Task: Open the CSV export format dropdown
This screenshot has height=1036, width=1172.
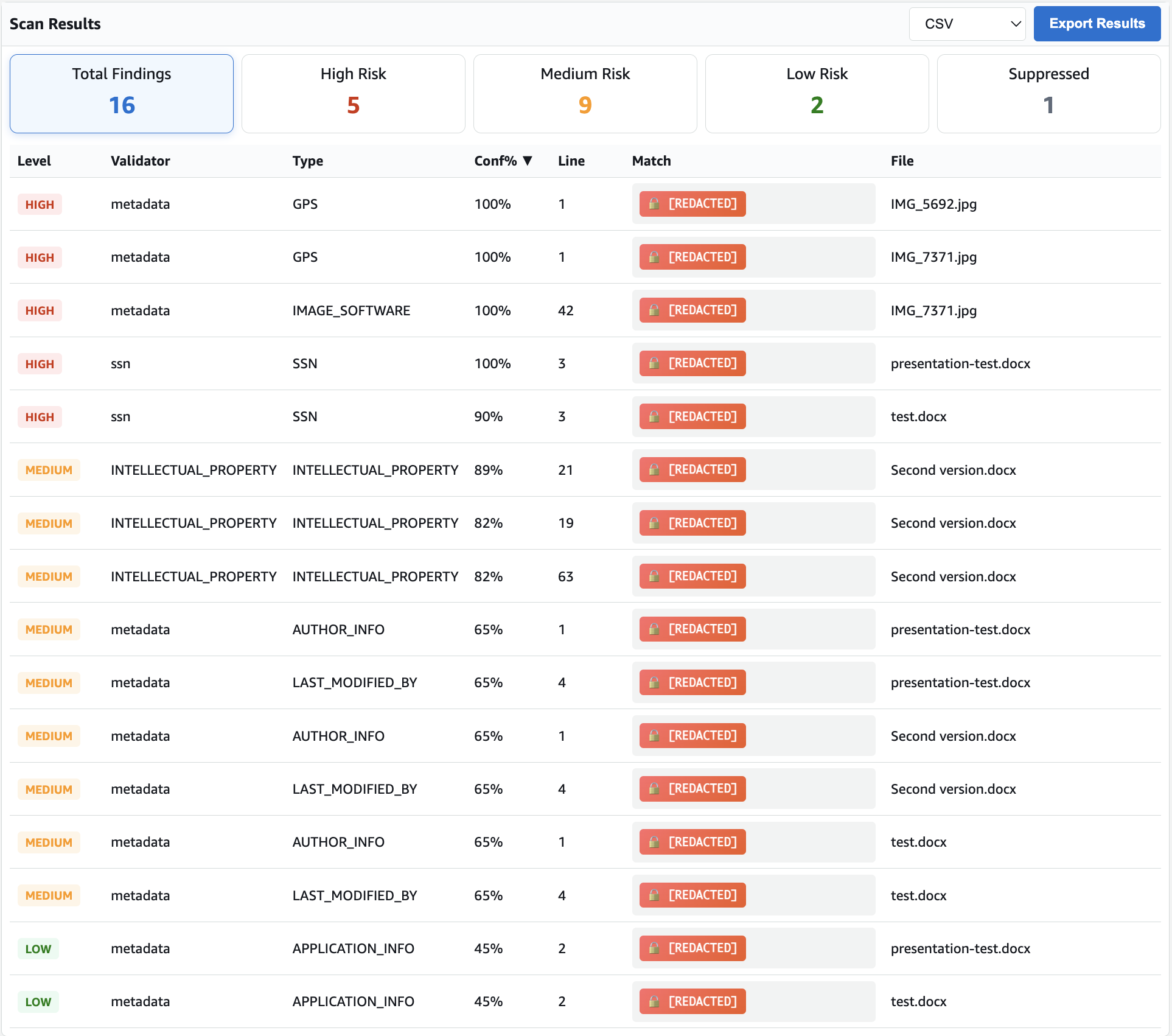Action: coord(967,24)
